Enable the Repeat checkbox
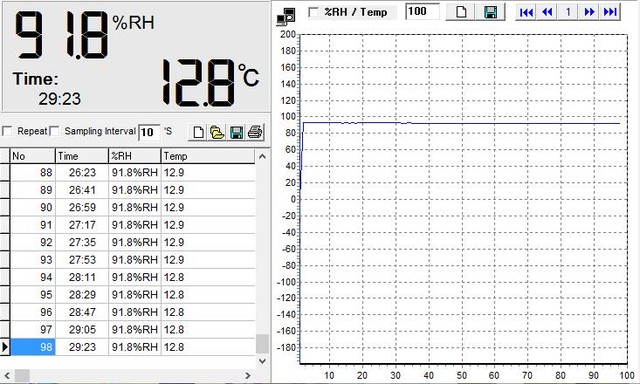The width and height of the screenshot is (640, 384). (7, 131)
